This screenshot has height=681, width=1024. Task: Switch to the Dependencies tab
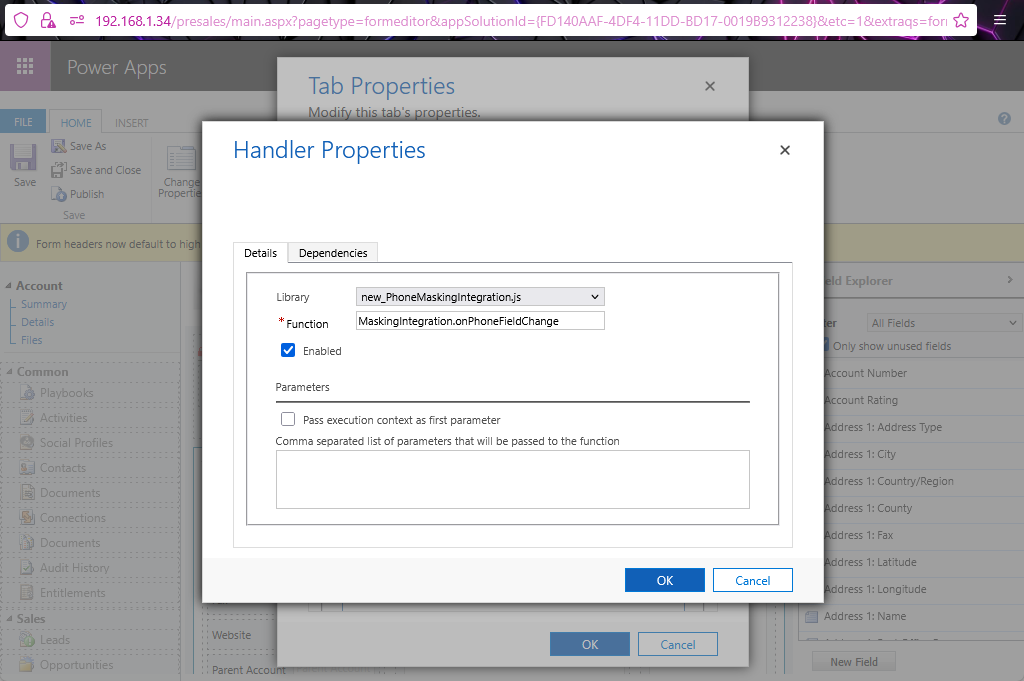pos(333,253)
